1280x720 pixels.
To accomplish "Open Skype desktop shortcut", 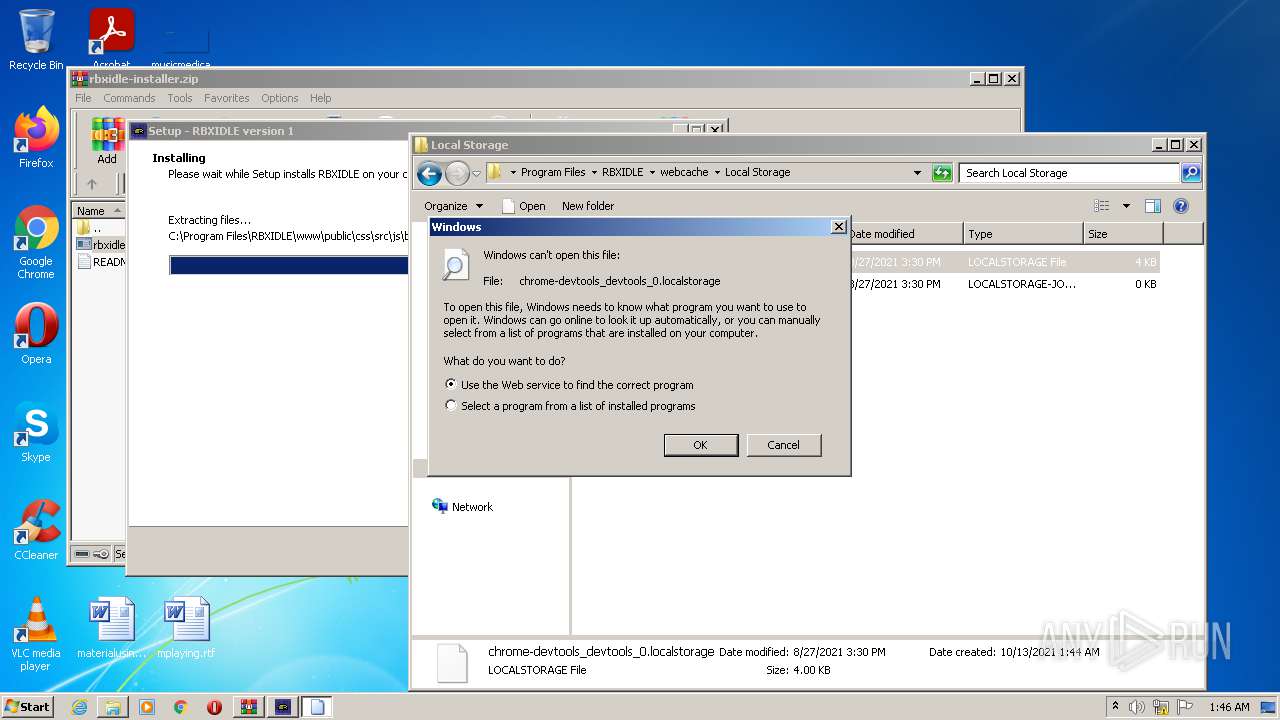I will [36, 432].
